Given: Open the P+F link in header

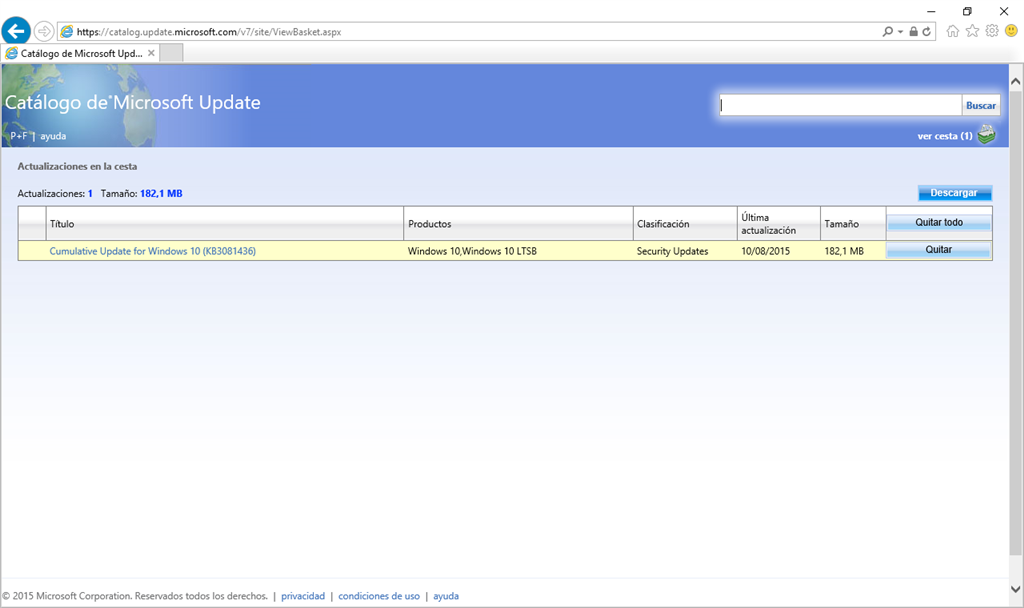Looking at the screenshot, I should click(x=19, y=136).
